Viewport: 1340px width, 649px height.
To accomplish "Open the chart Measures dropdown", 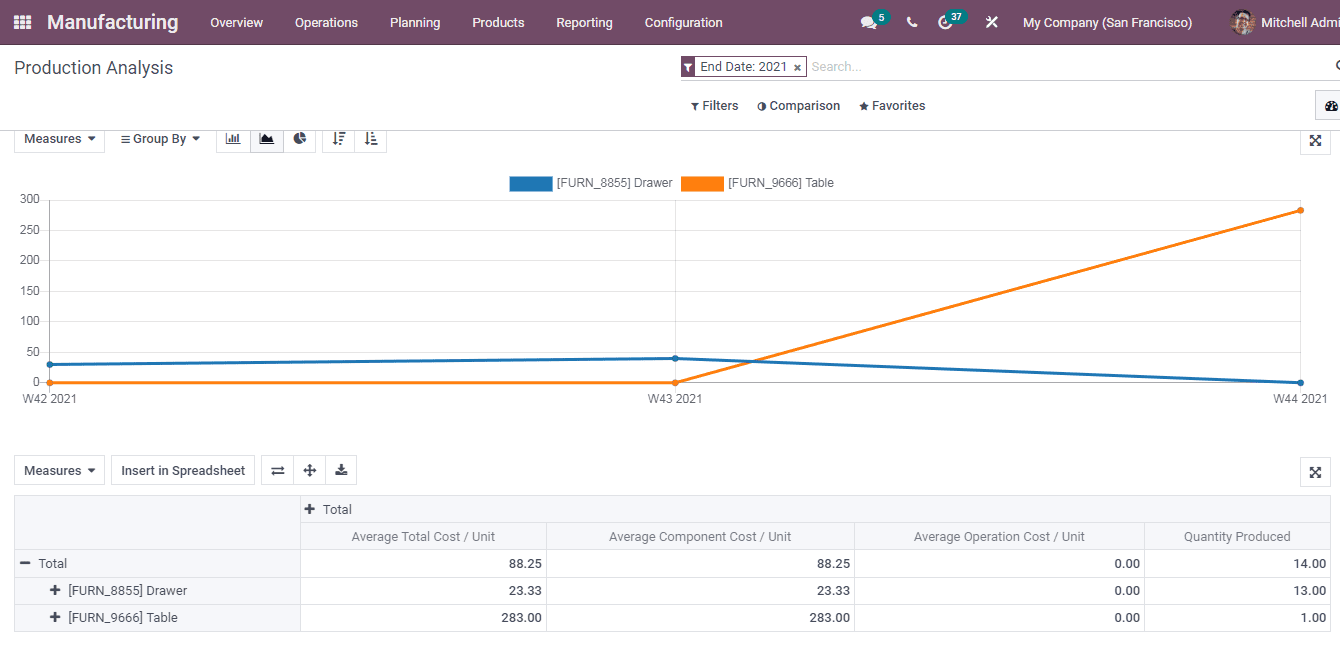I will pos(59,140).
